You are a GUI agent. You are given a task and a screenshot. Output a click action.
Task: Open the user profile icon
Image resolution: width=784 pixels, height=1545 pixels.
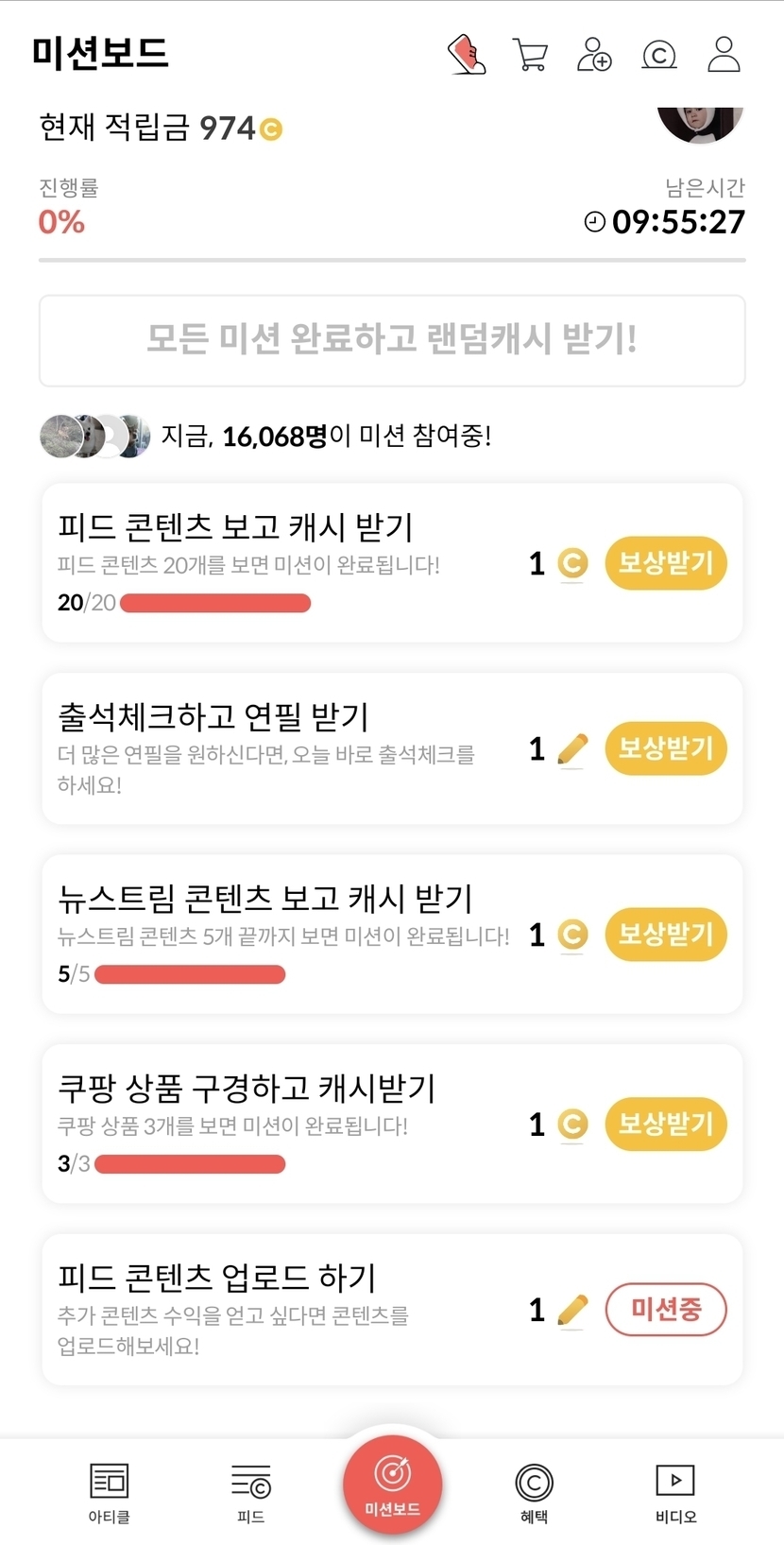click(724, 55)
